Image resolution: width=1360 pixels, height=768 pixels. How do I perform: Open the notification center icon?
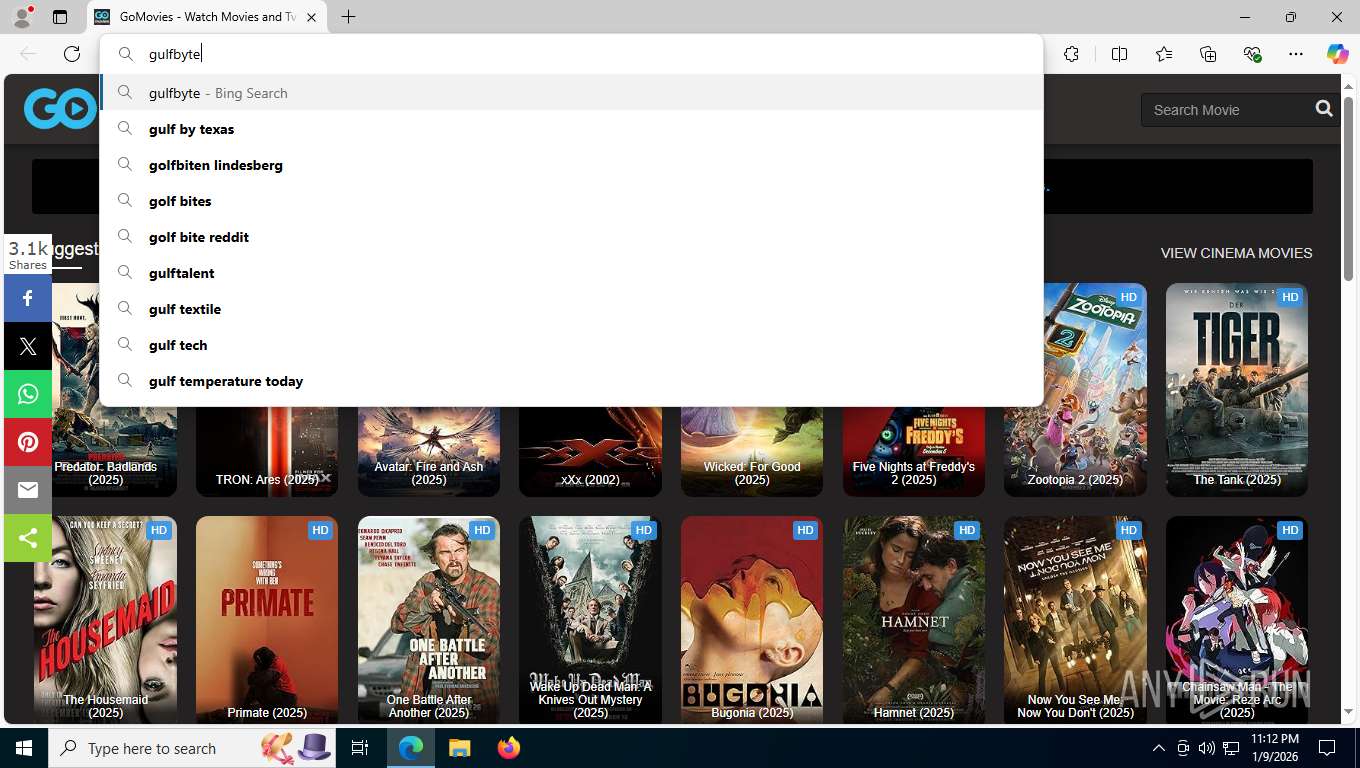pyautogui.click(x=1327, y=748)
